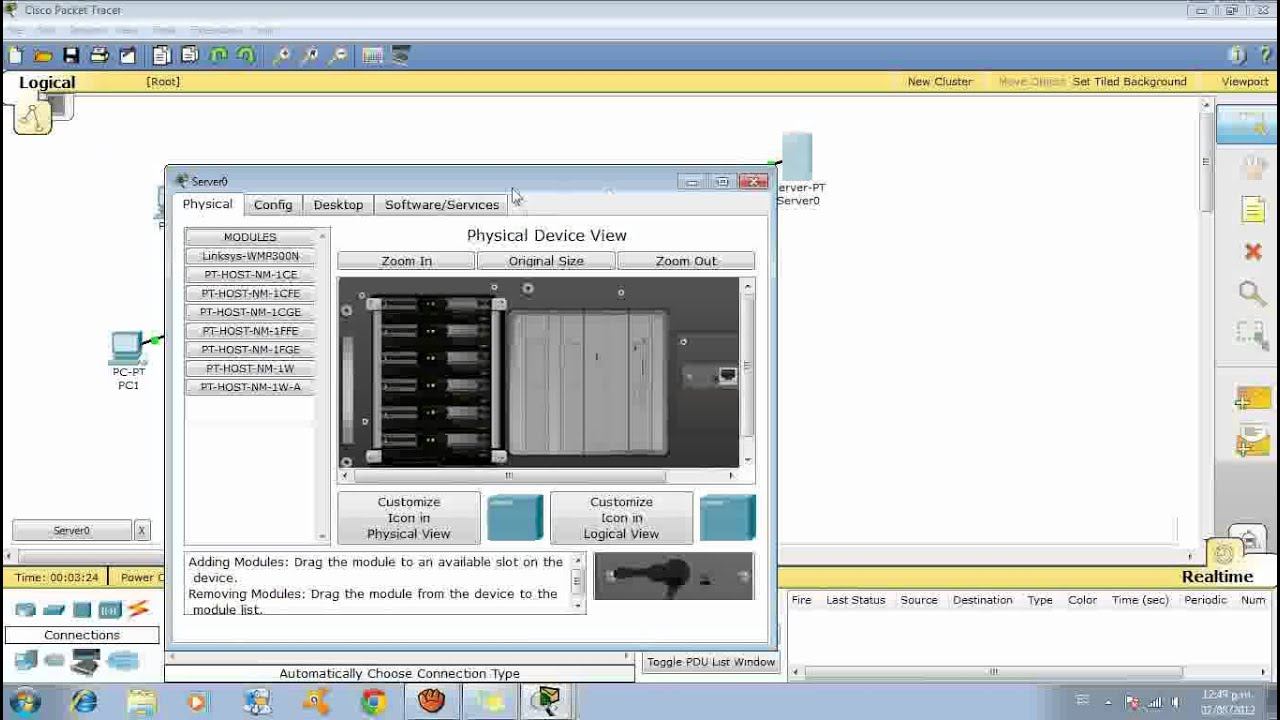Select the Resize Shape tool
The height and width of the screenshot is (720, 1280).
pyautogui.click(x=1251, y=333)
